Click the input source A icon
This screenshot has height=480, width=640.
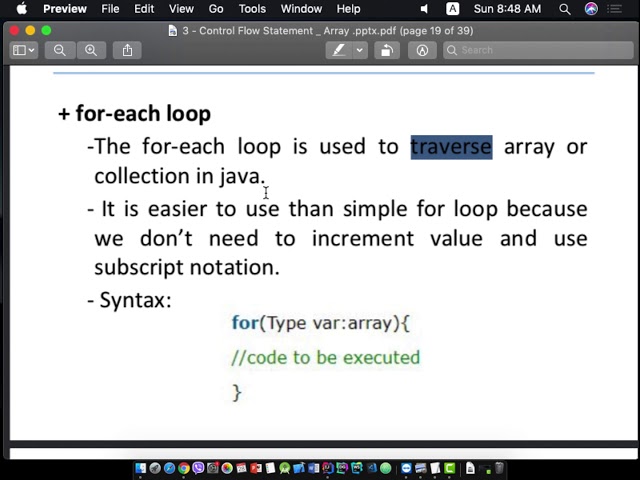tap(452, 9)
